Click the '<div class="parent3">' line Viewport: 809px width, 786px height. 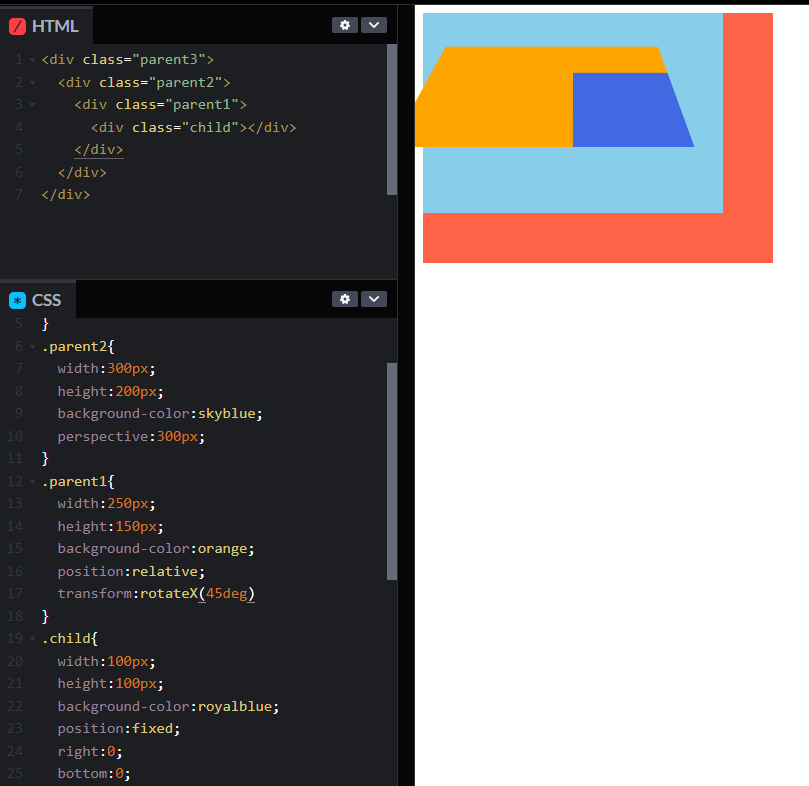point(127,60)
